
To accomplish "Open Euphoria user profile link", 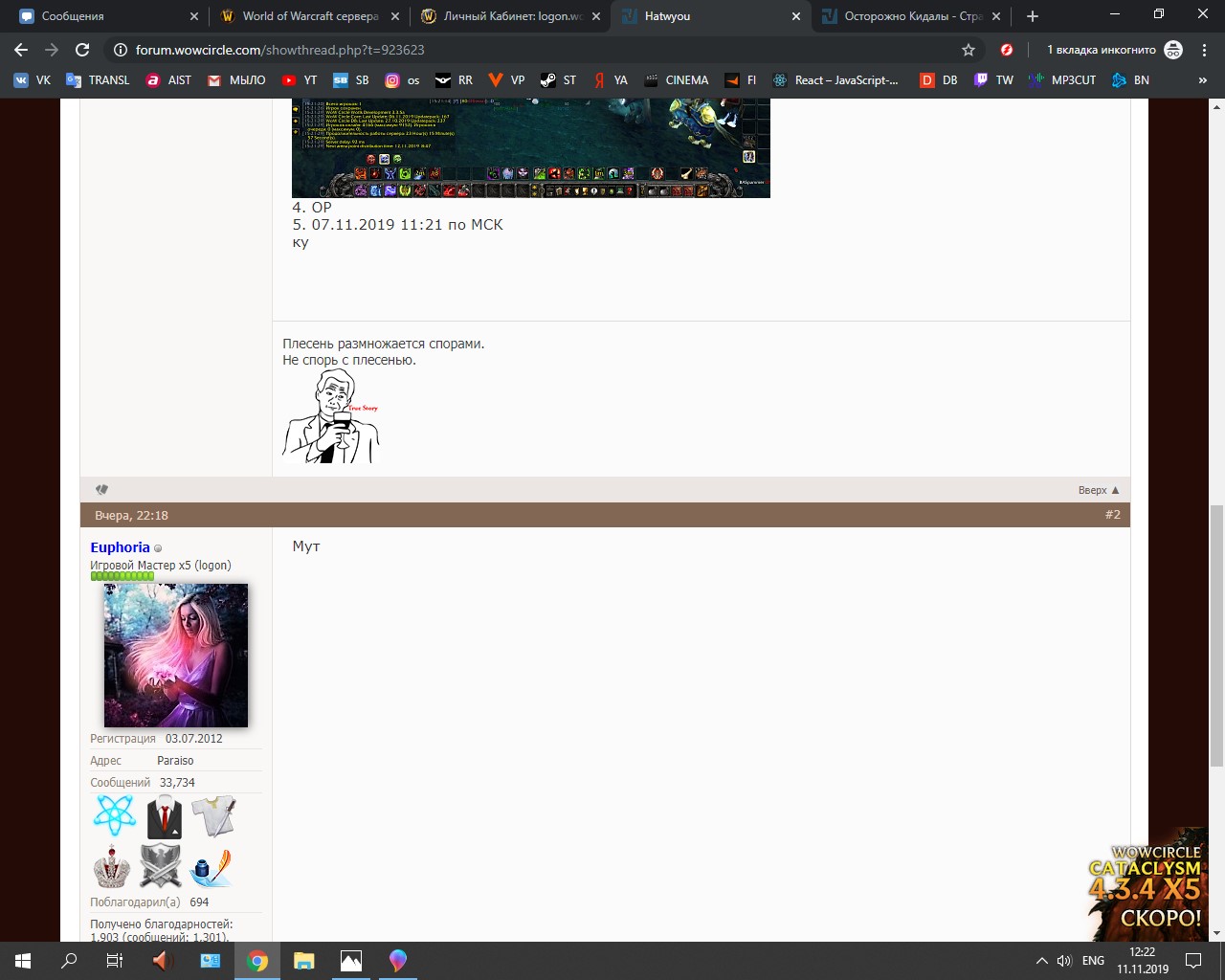I will click(x=120, y=547).
